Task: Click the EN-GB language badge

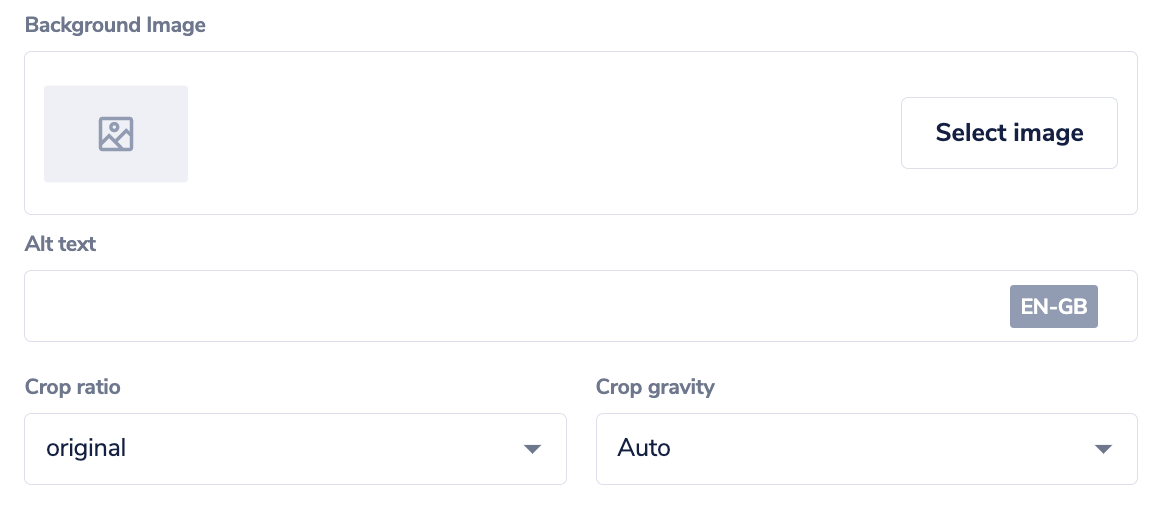Action: 1054,307
